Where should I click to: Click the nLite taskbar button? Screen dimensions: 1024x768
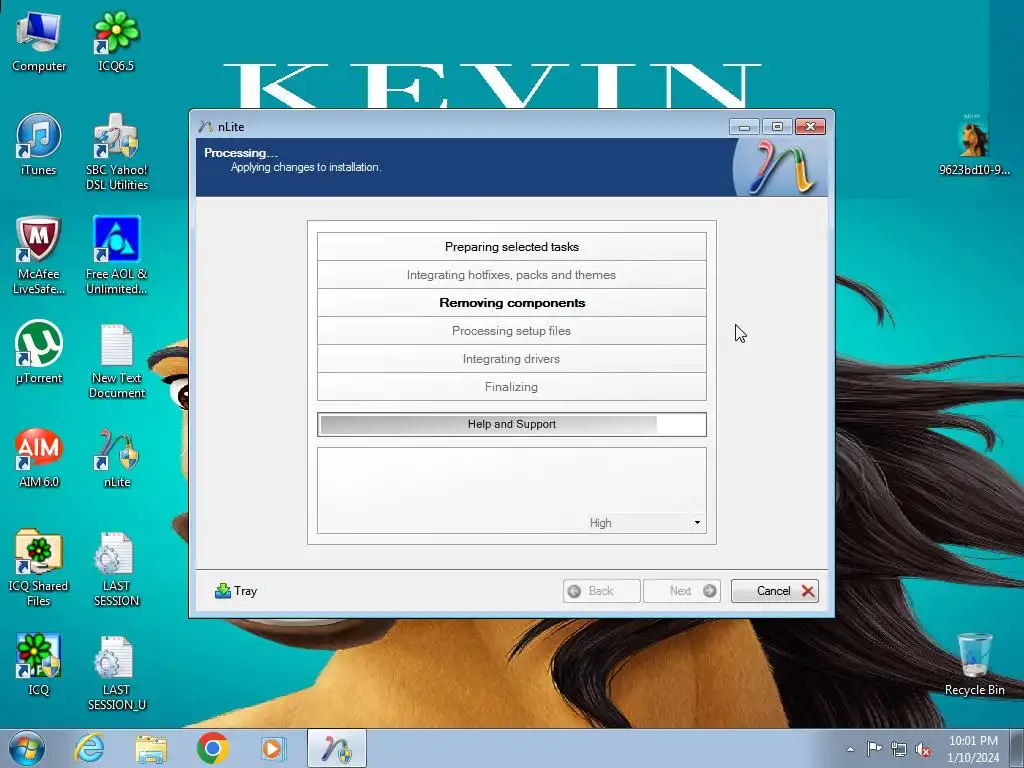coord(337,748)
